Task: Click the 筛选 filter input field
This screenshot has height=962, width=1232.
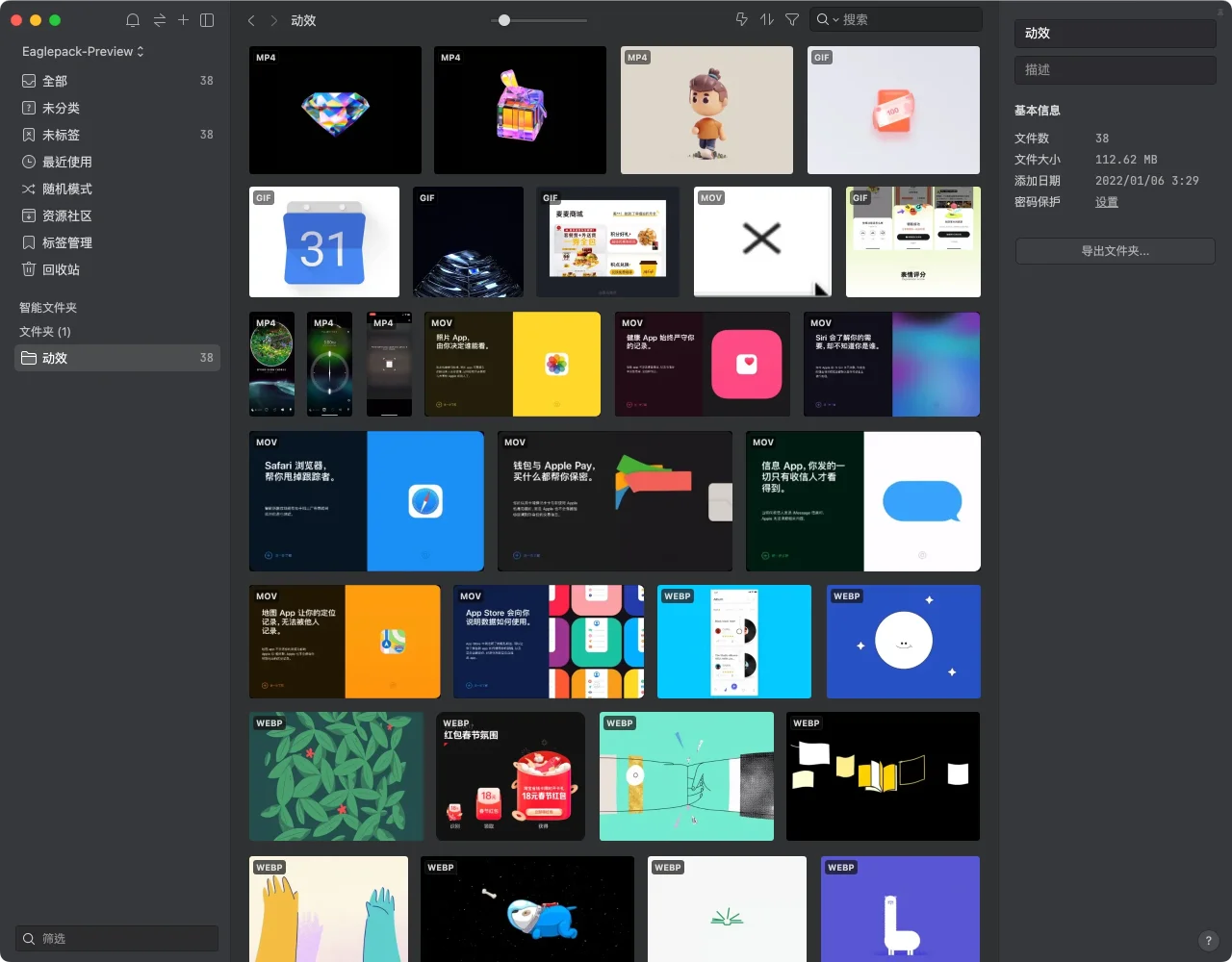Action: (117, 938)
